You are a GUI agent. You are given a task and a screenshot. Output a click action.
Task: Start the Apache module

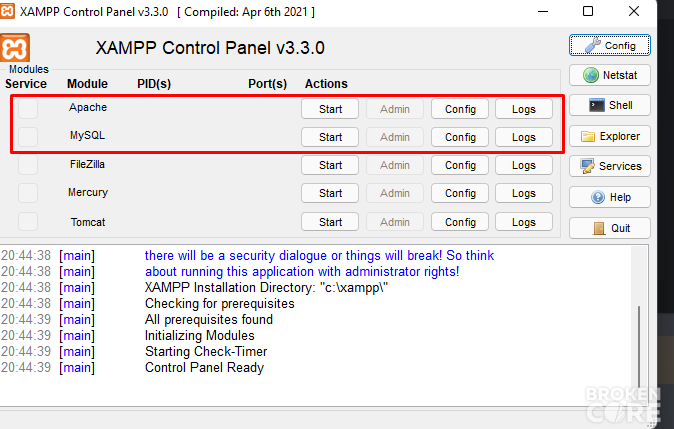pyautogui.click(x=330, y=109)
